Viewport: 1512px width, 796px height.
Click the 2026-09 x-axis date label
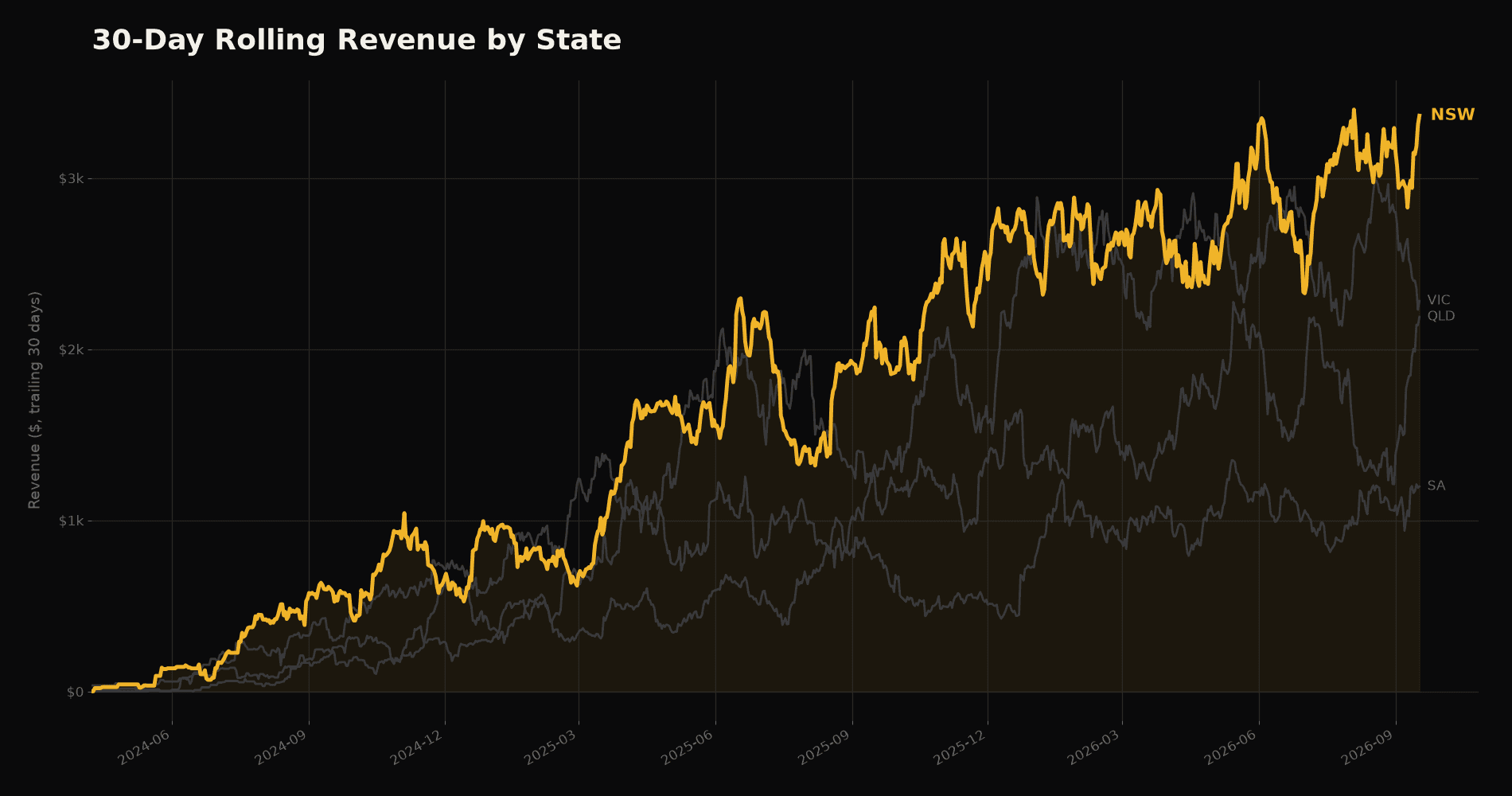[x=1369, y=748]
